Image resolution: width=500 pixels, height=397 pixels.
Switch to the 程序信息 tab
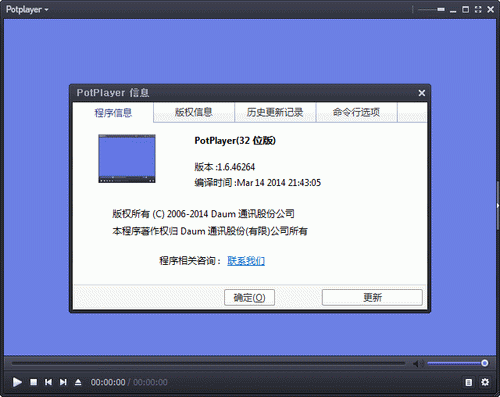coord(113,113)
